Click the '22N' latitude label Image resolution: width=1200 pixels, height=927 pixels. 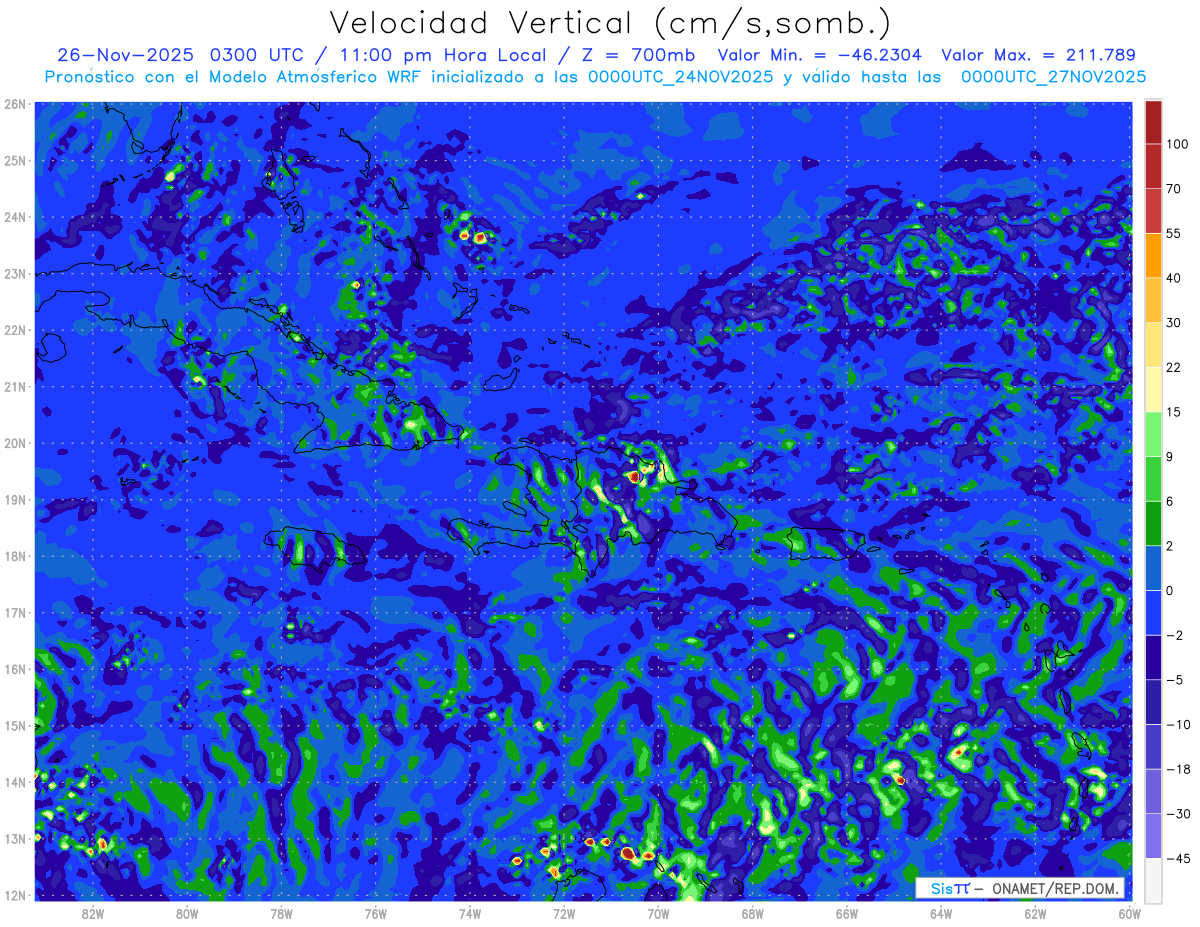click(15, 330)
